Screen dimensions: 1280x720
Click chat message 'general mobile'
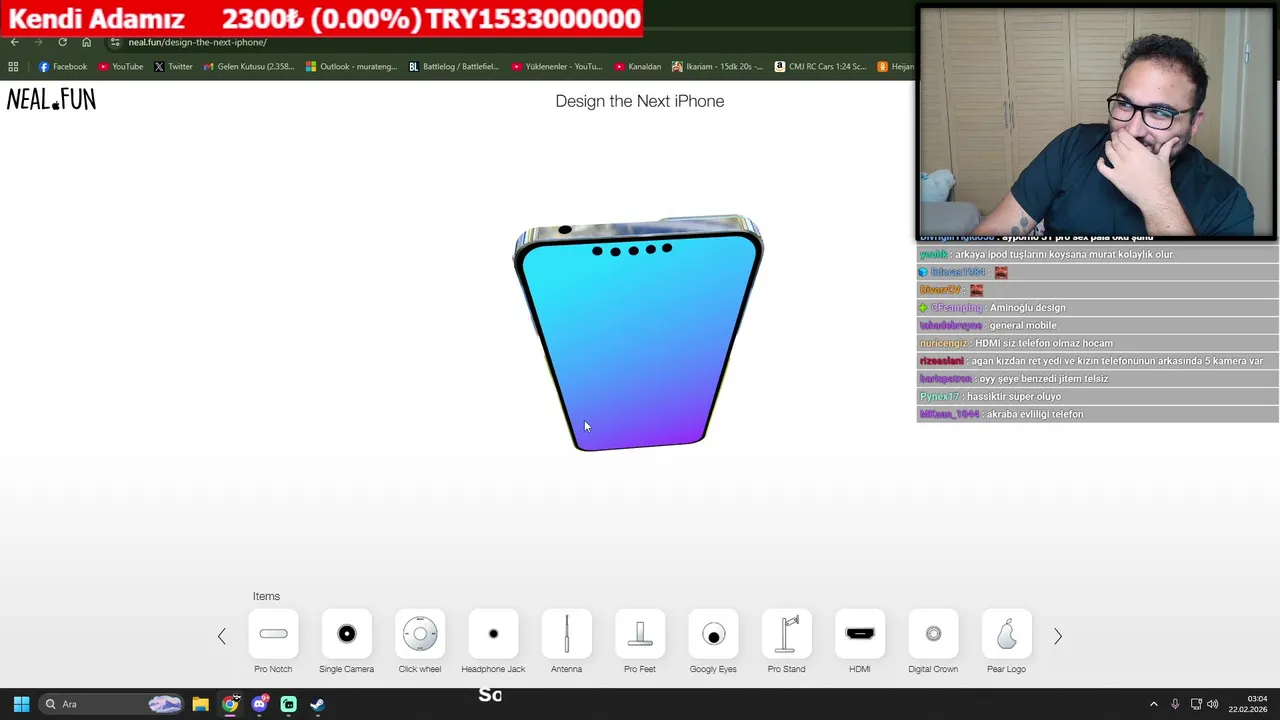coord(1023,325)
